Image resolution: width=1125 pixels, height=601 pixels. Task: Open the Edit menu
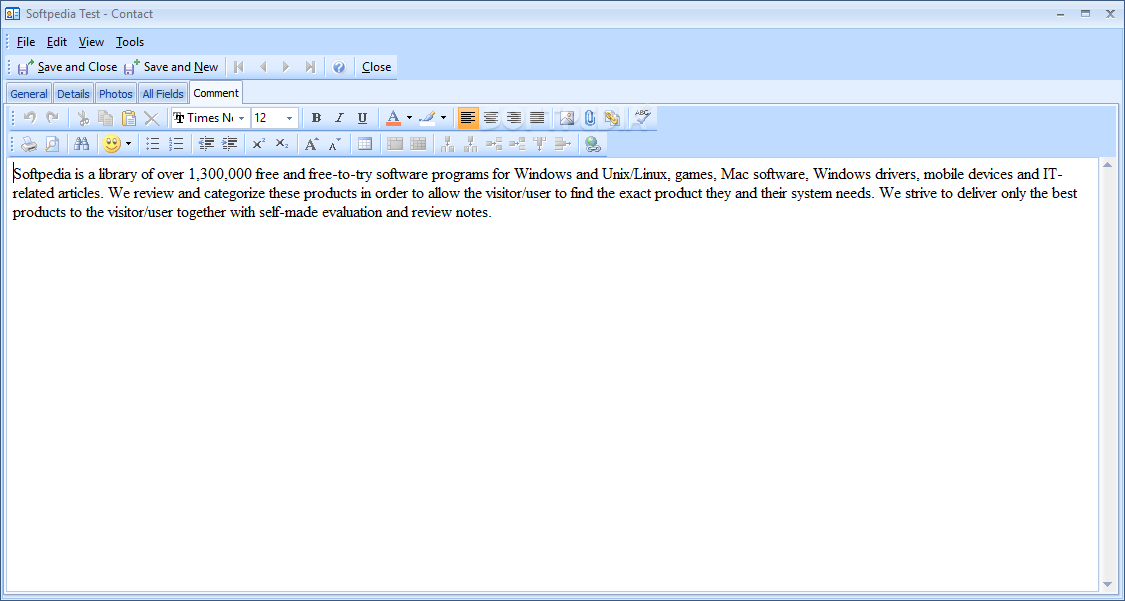tap(57, 42)
